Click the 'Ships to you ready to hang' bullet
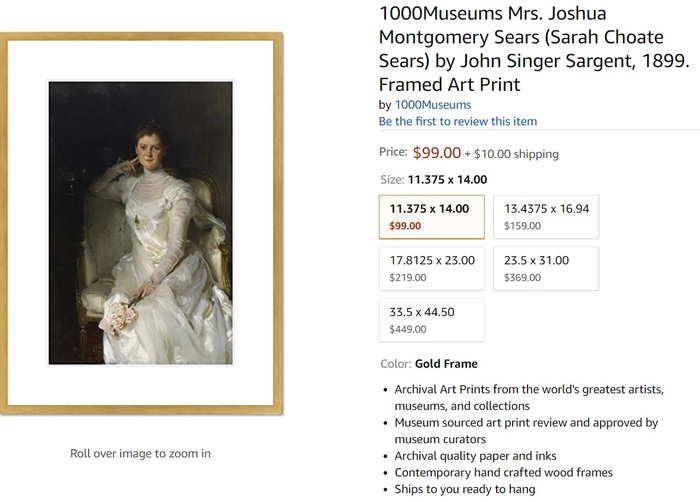Viewport: 700px width, 502px height. [x=465, y=489]
